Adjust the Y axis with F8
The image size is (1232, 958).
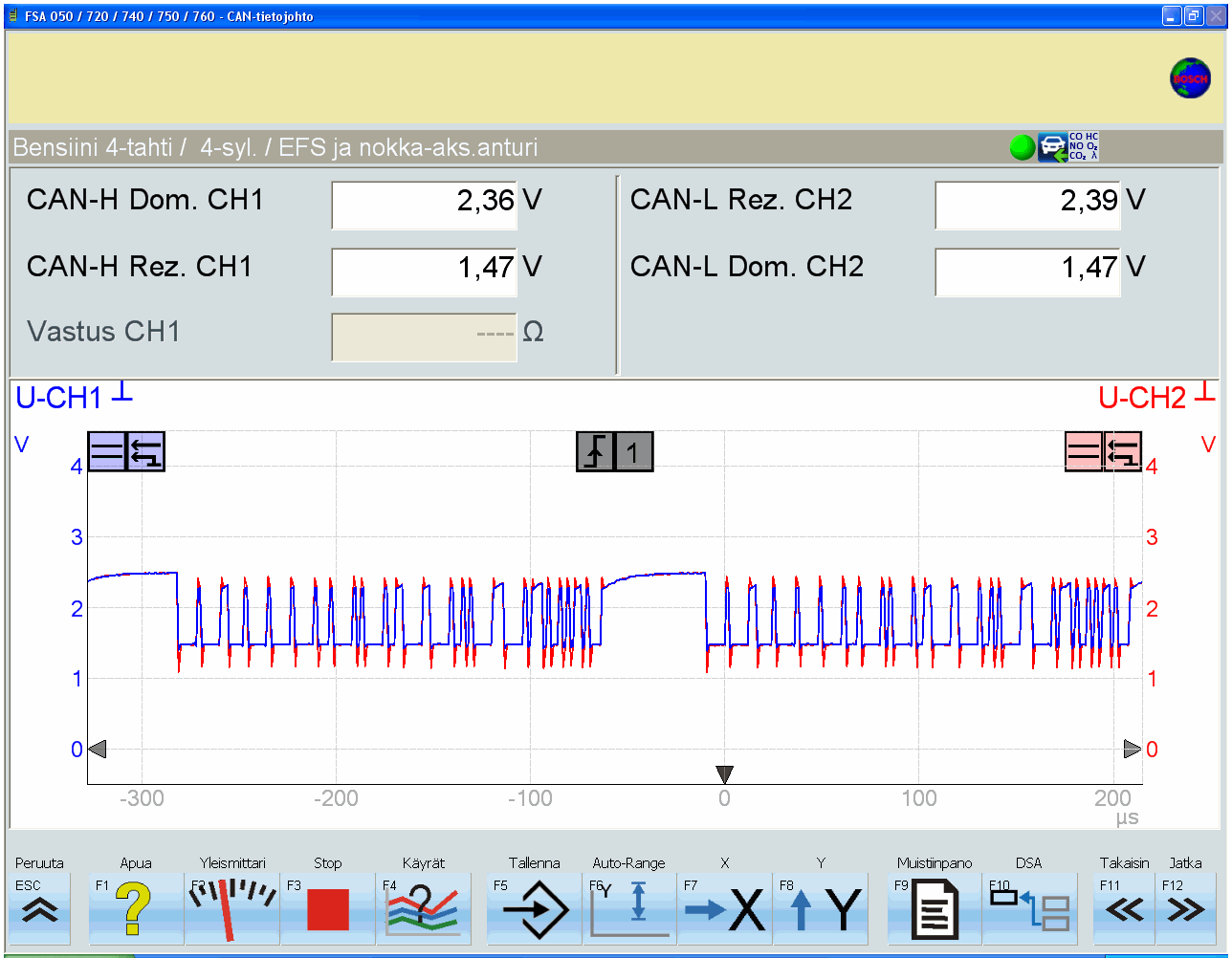click(821, 908)
